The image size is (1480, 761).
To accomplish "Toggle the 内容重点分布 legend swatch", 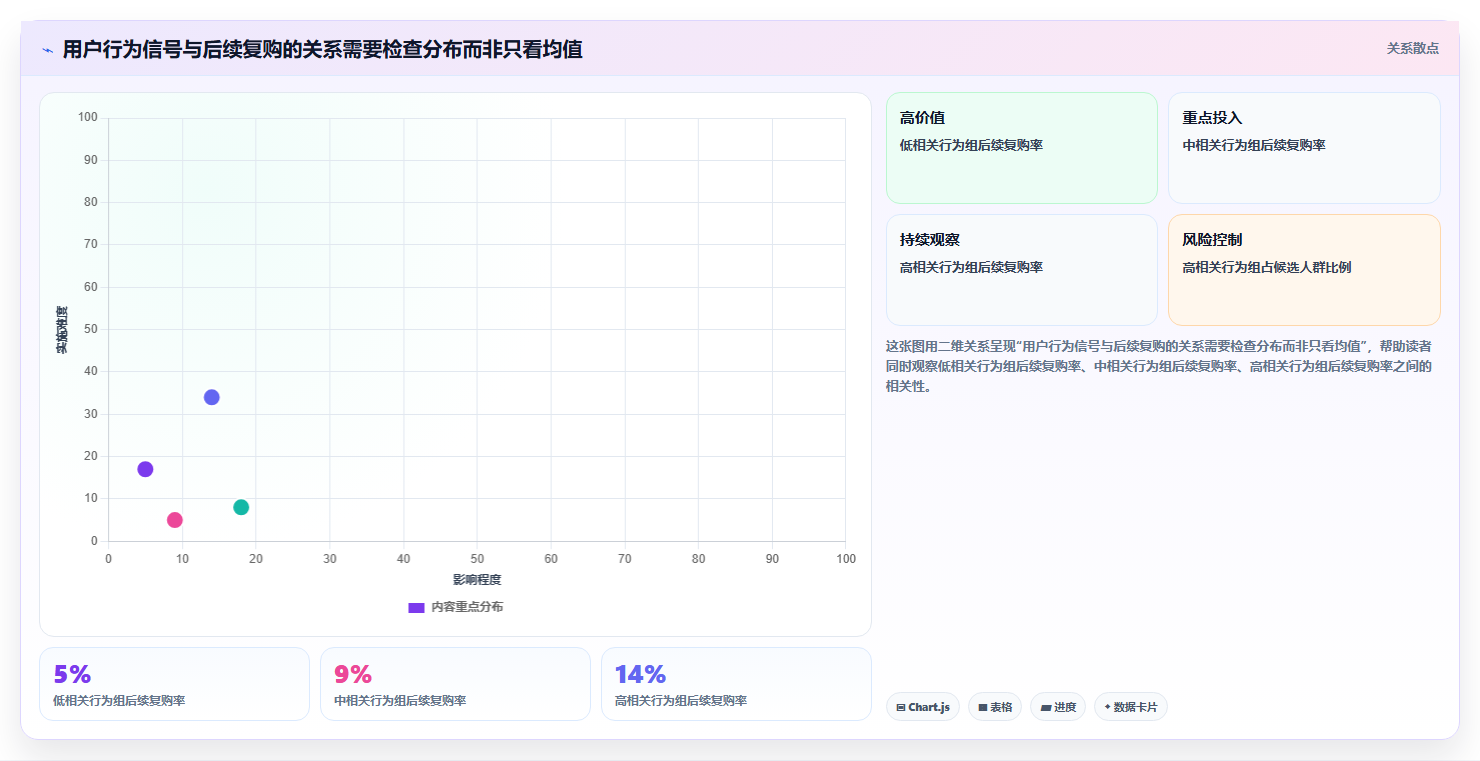I will coord(416,608).
